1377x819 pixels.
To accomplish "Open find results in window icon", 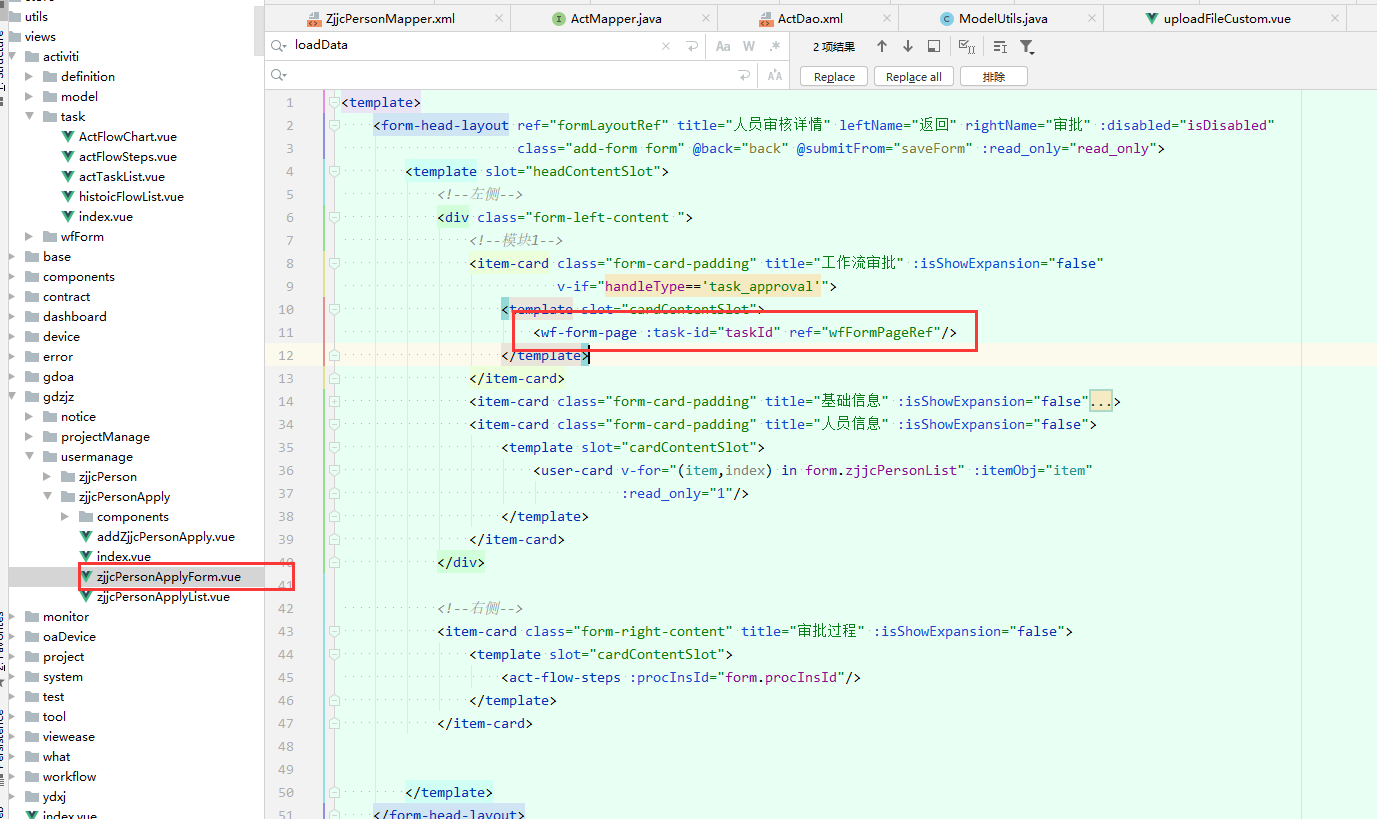I will coord(933,46).
